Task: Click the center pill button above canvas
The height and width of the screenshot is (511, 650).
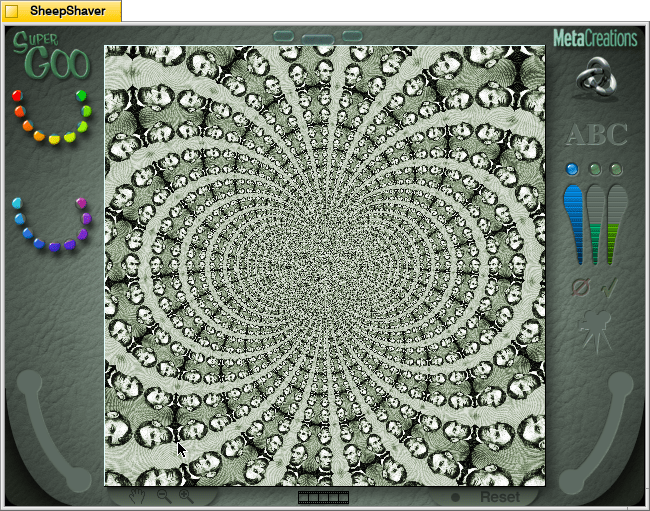Action: [318, 40]
